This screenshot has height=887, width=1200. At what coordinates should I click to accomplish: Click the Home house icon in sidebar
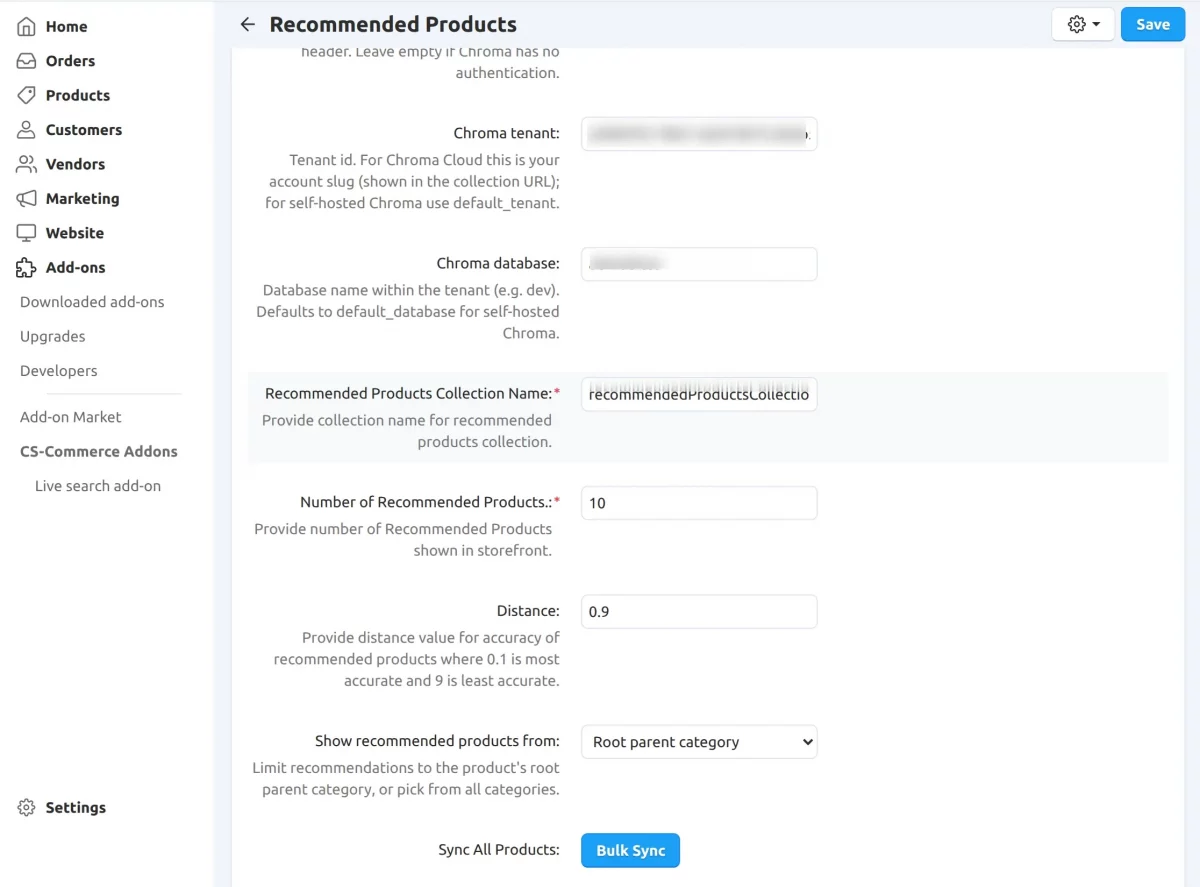(x=26, y=27)
